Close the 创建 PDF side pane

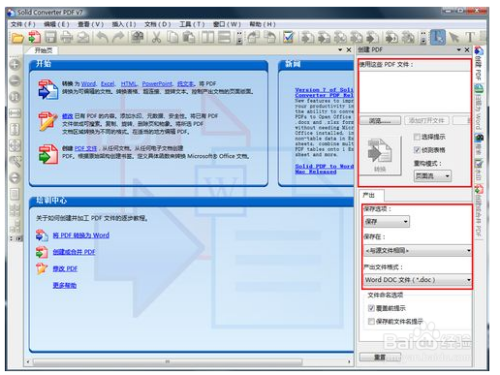tap(467, 50)
